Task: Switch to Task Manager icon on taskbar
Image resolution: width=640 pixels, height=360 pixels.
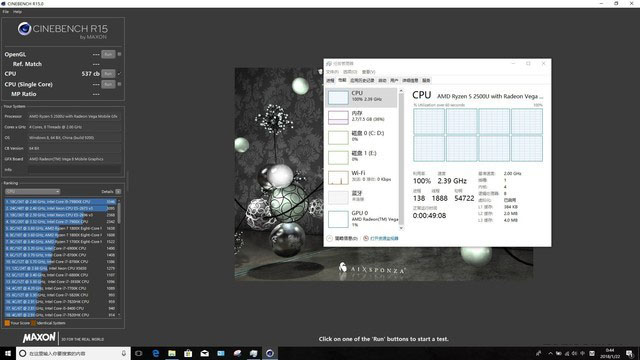Action: [x=253, y=353]
